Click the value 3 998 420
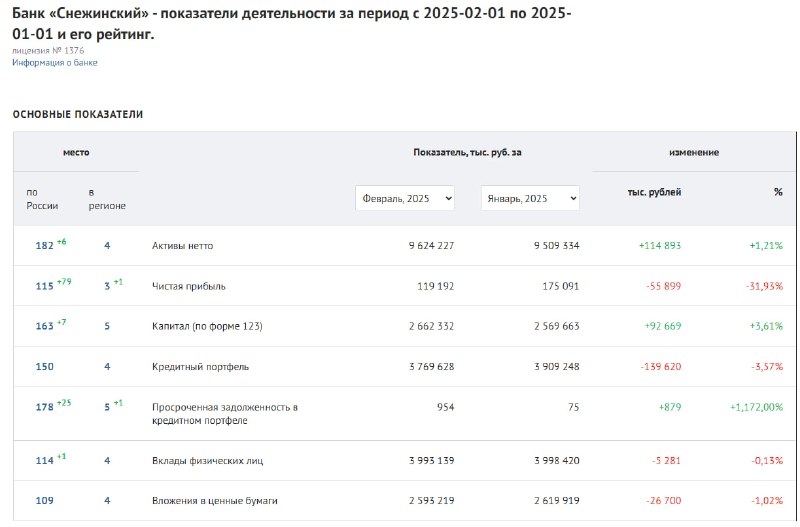 pyautogui.click(x=557, y=461)
